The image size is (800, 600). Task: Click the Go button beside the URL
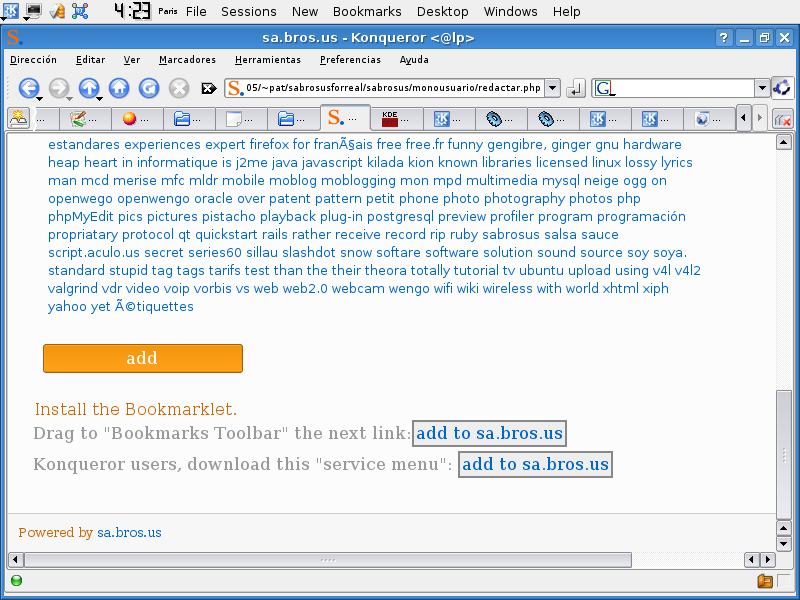click(x=576, y=88)
